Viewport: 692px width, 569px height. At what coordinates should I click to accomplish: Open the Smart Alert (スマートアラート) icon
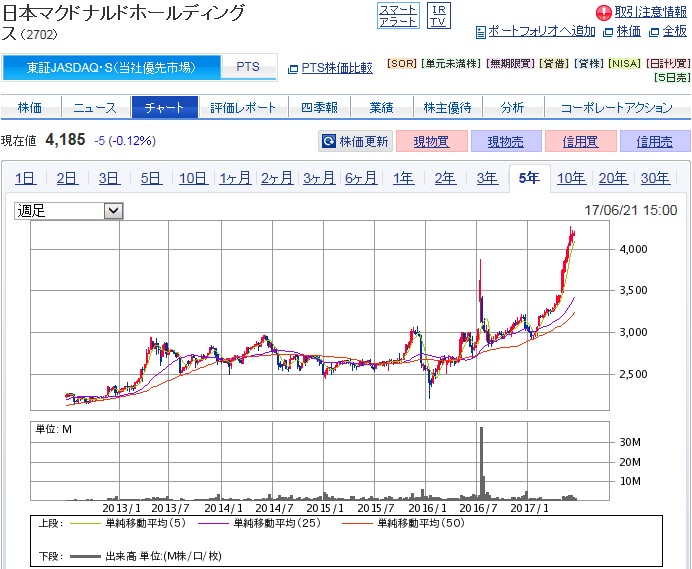[398, 16]
